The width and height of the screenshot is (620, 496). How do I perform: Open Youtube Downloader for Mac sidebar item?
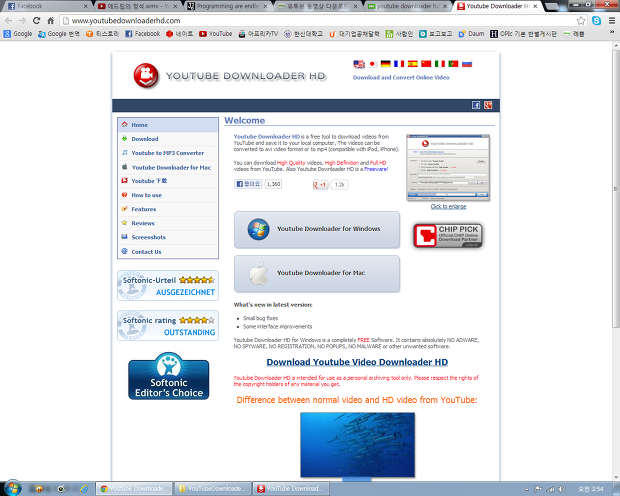coord(168,167)
